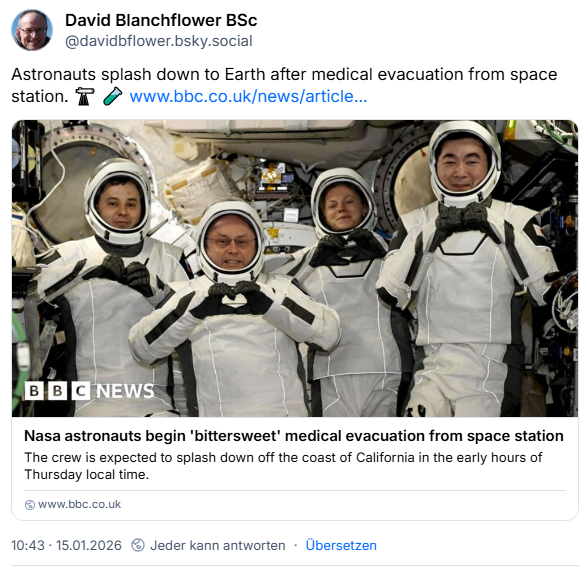Open the www.bbc.co.uk/news/article link
Screen dimensions: 583x574
tap(248, 96)
